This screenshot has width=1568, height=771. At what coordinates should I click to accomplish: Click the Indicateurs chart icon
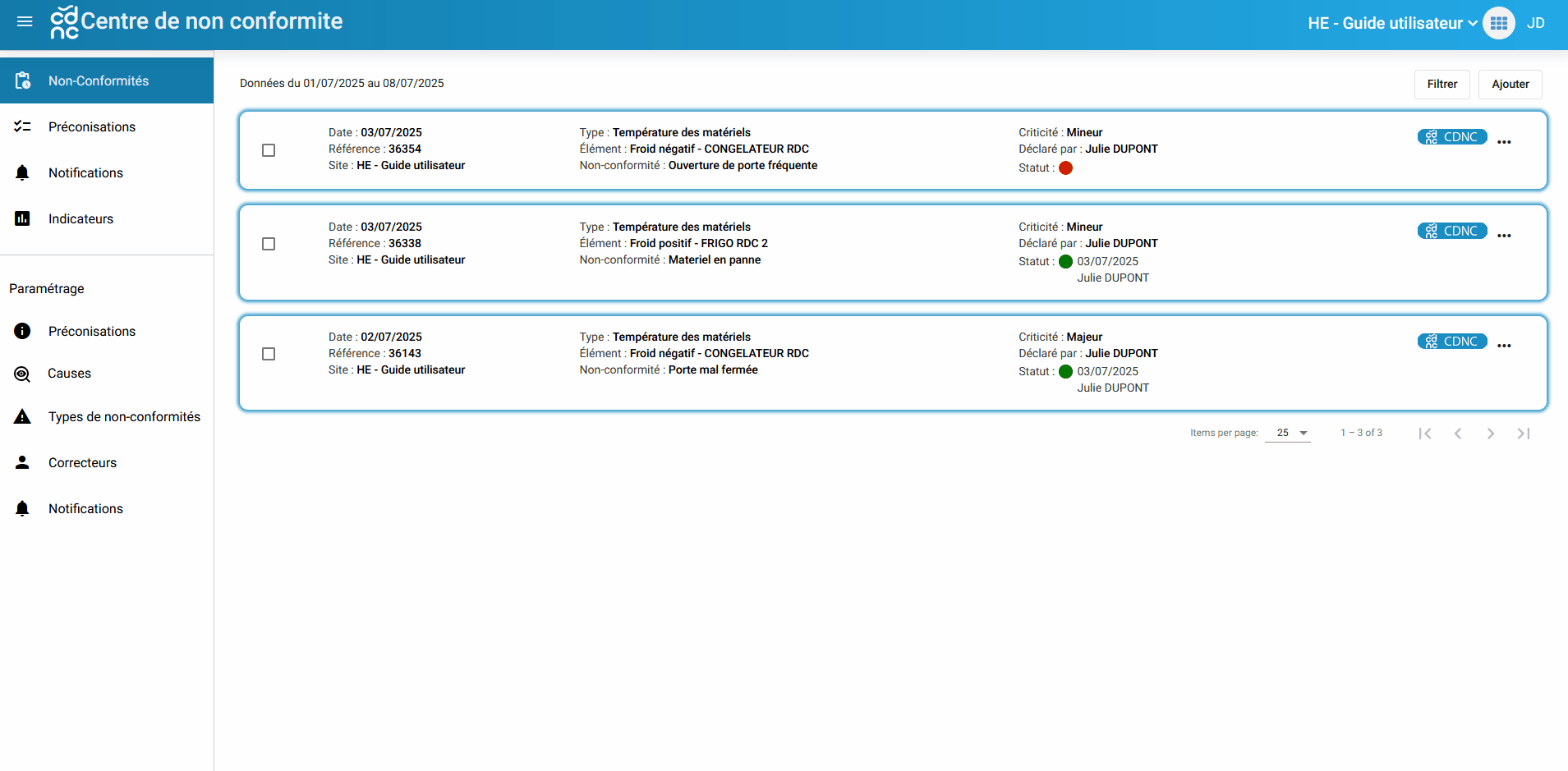(x=23, y=218)
